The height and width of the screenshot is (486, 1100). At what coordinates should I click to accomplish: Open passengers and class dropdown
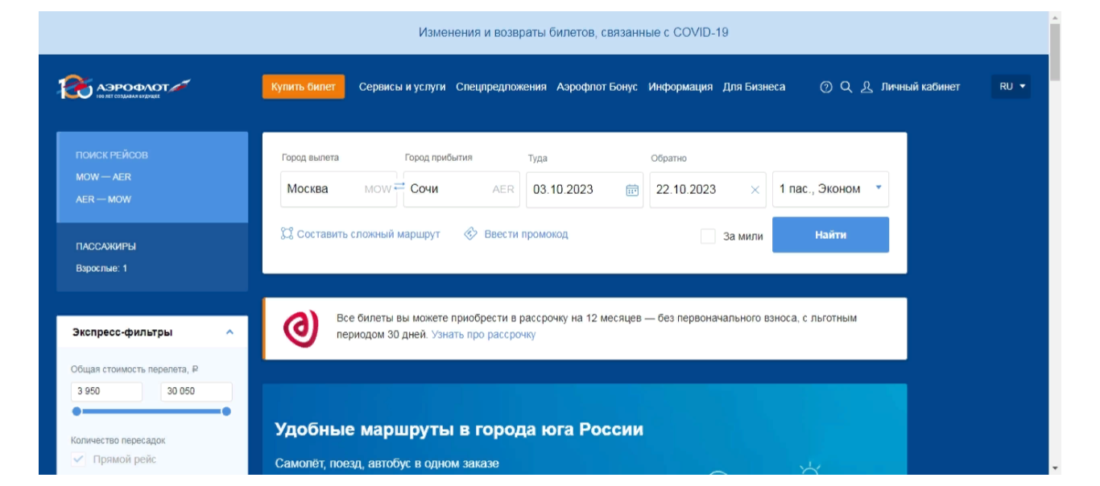[831, 189]
